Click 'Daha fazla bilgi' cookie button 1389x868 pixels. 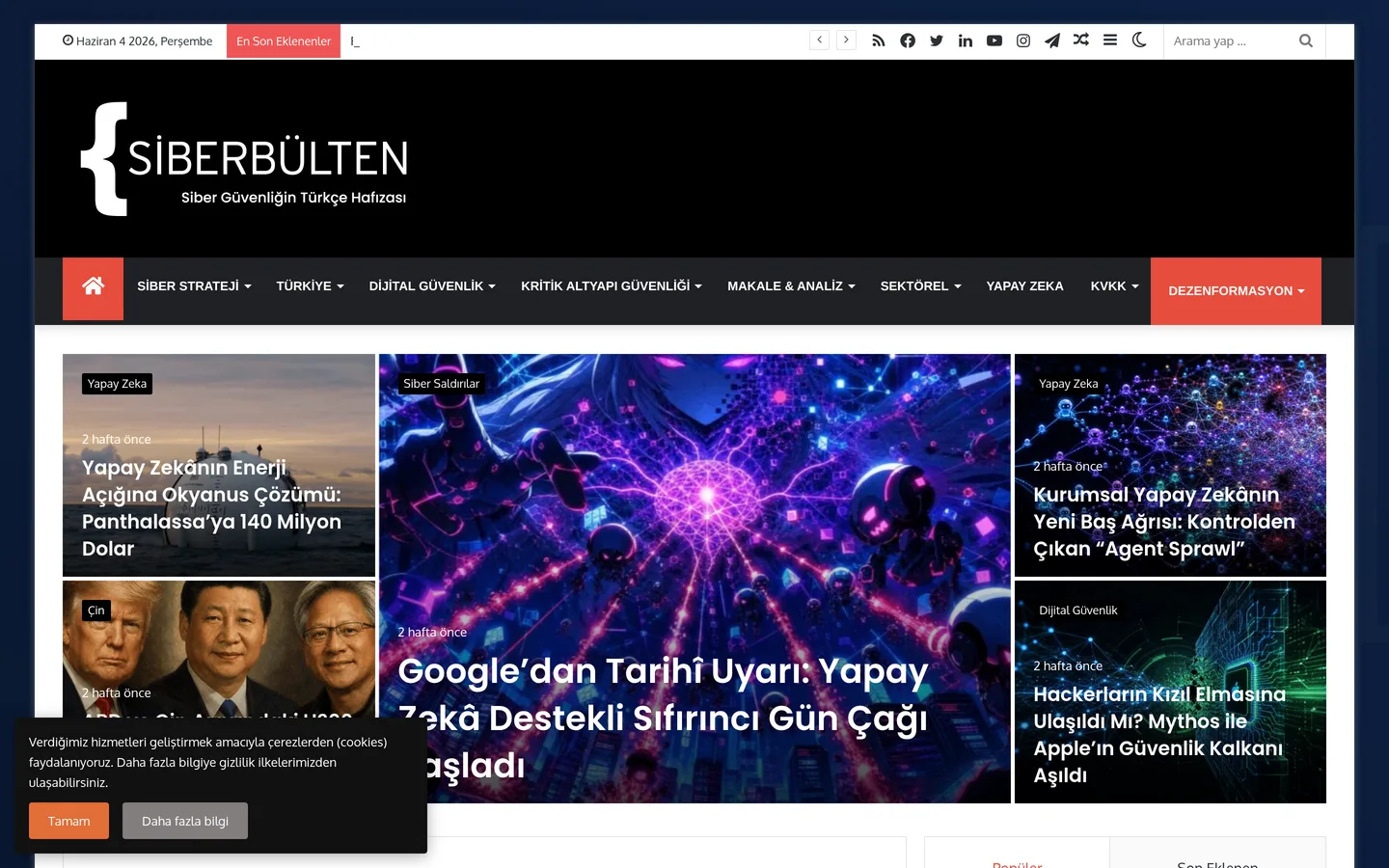coord(185,821)
